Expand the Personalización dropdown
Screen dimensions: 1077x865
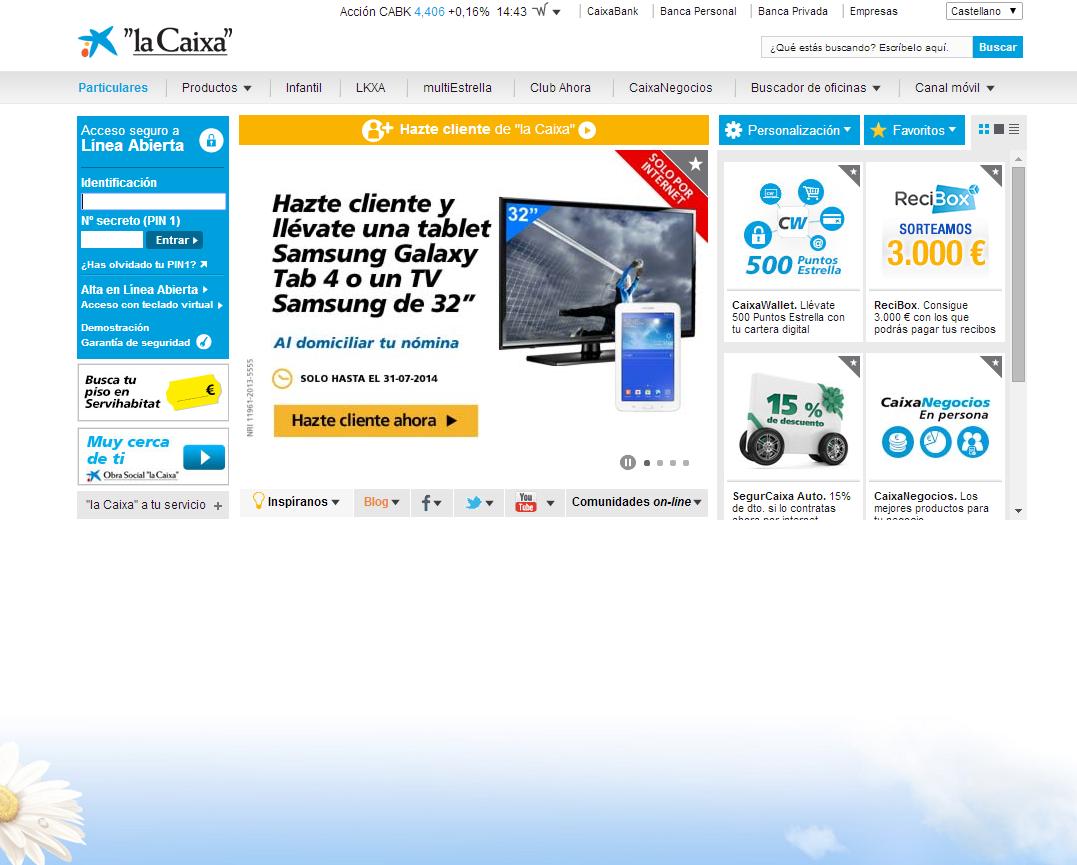pyautogui.click(x=789, y=130)
